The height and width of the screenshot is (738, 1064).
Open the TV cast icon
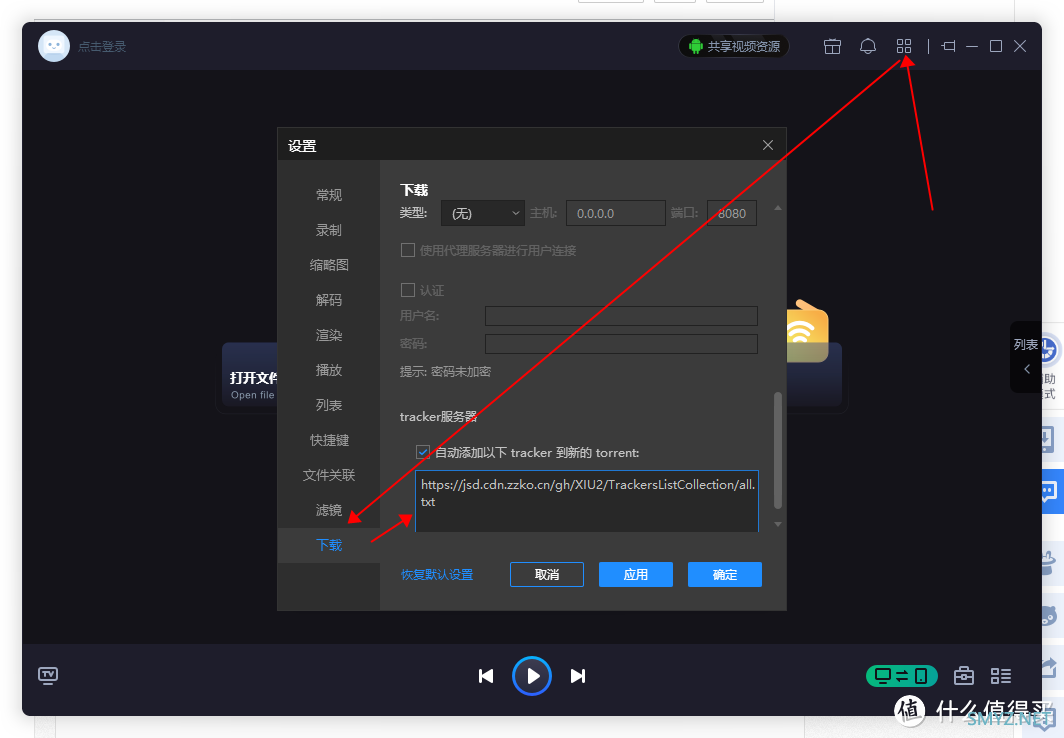click(48, 676)
